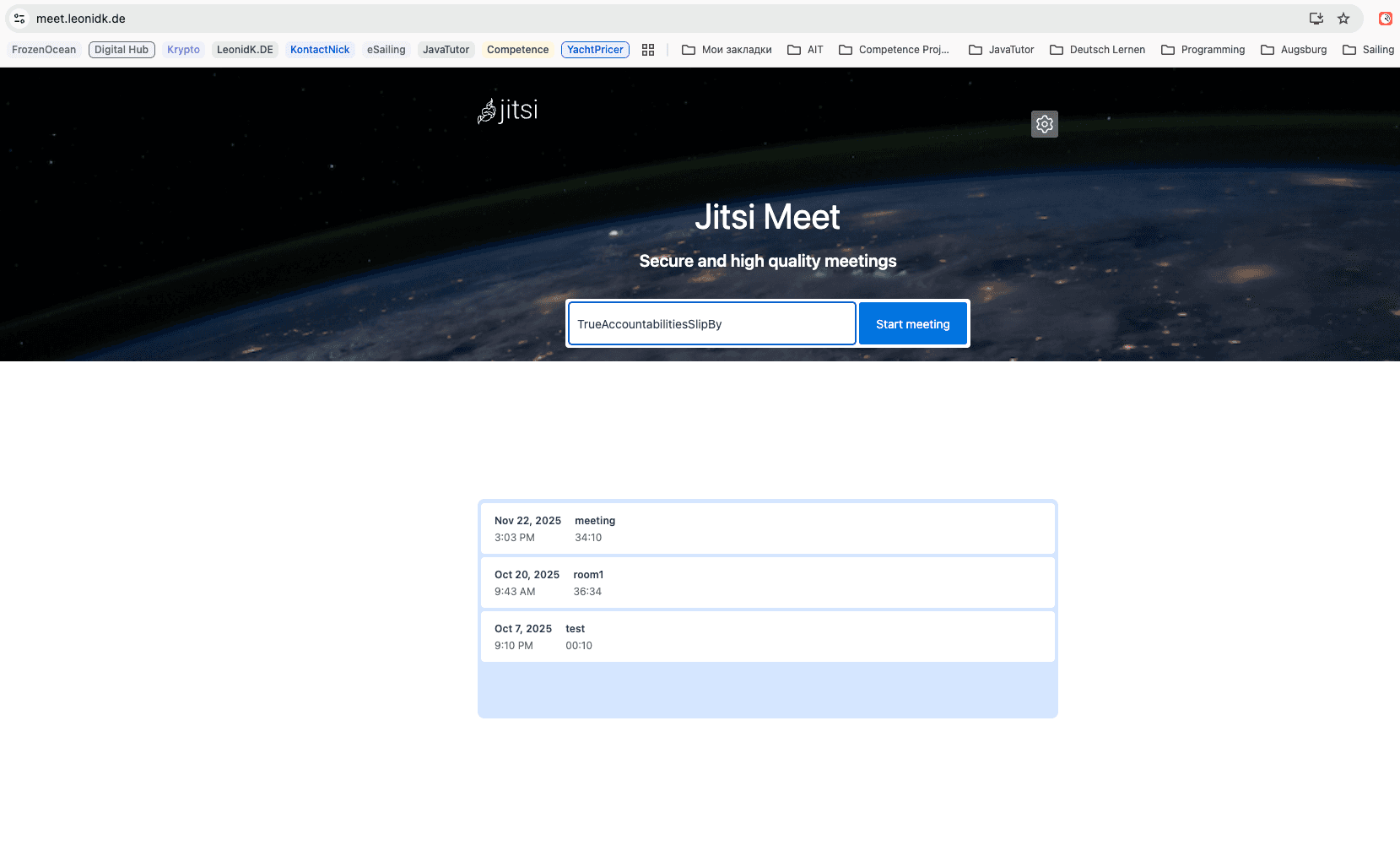Expand the Deutsch Lernen bookmarks folder
The height and width of the screenshot is (867, 1400).
pyautogui.click(x=1097, y=50)
